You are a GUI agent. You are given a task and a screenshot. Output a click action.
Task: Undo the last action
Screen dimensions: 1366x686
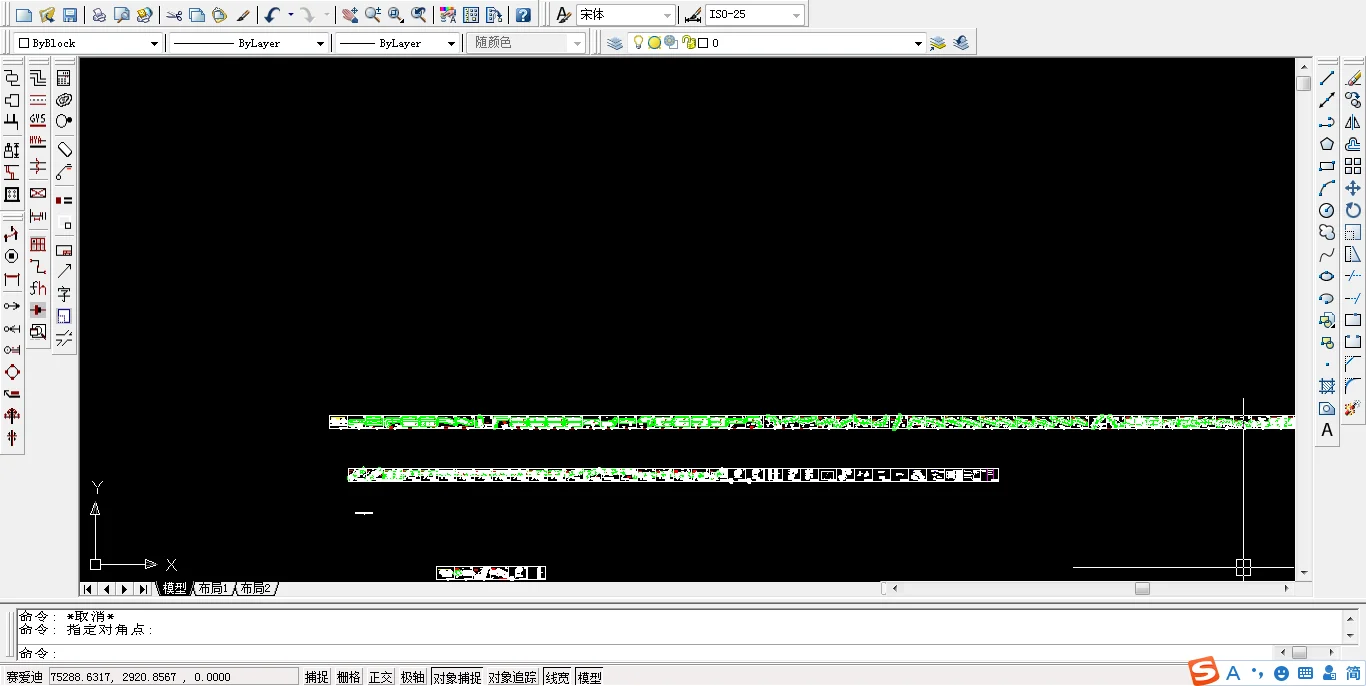272,15
